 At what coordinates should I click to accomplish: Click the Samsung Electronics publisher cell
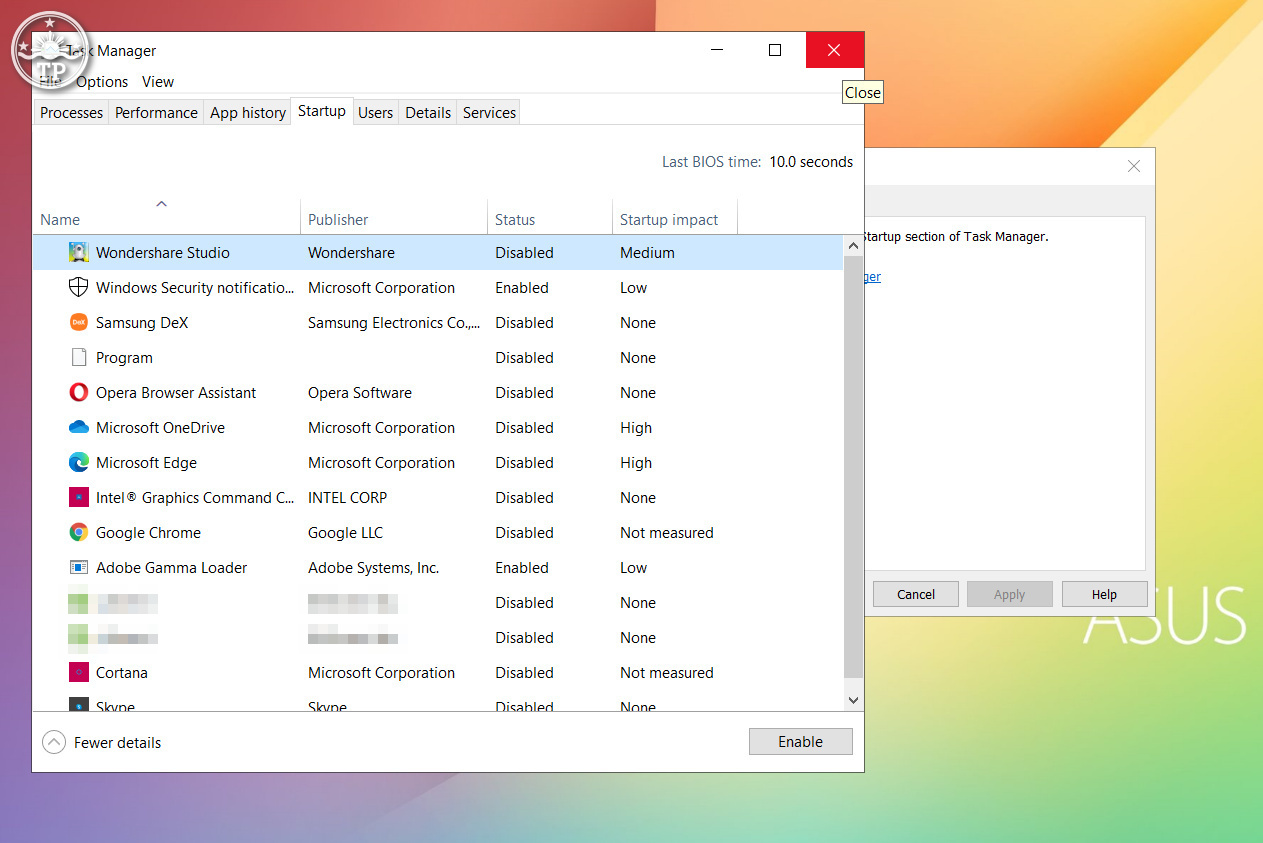coord(394,323)
